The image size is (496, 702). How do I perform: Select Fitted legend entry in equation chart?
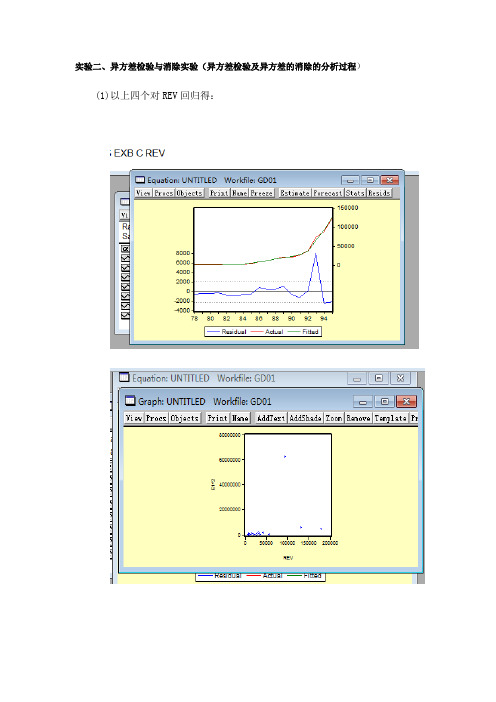click(x=303, y=332)
